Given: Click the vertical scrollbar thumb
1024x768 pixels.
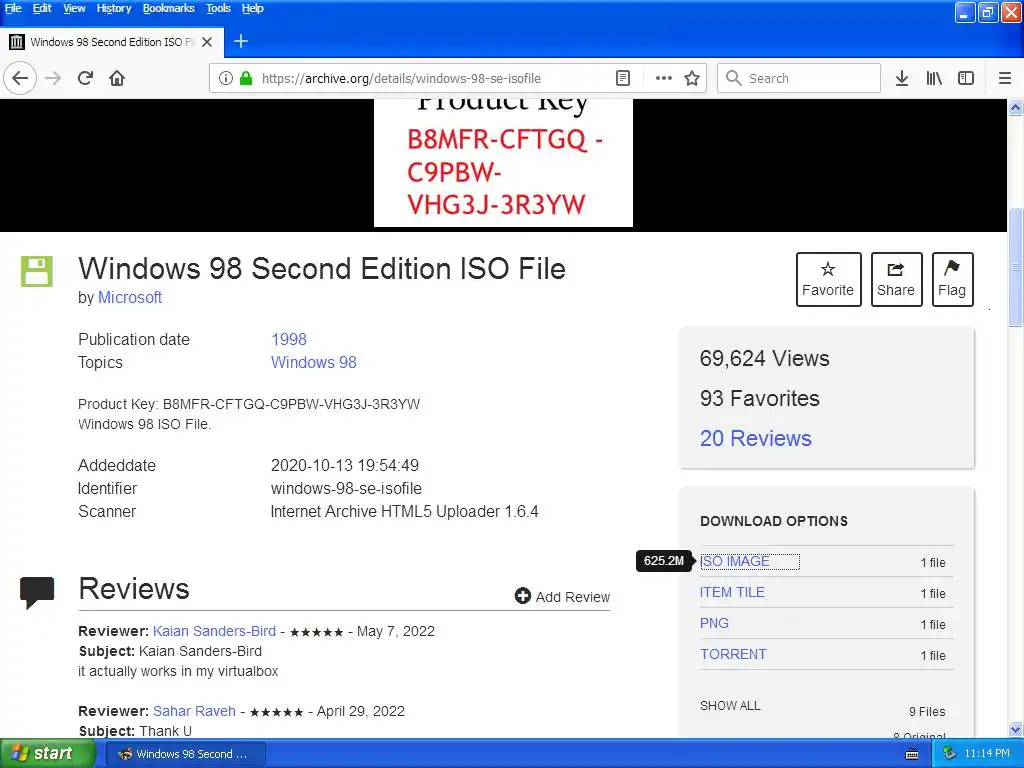Looking at the screenshot, I should point(1015,266).
